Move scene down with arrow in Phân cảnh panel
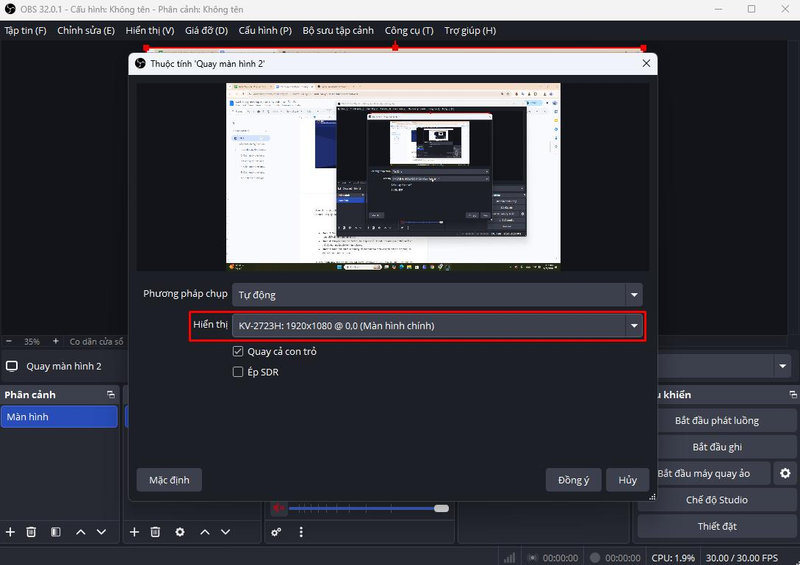The height and width of the screenshot is (565, 800). click(102, 532)
